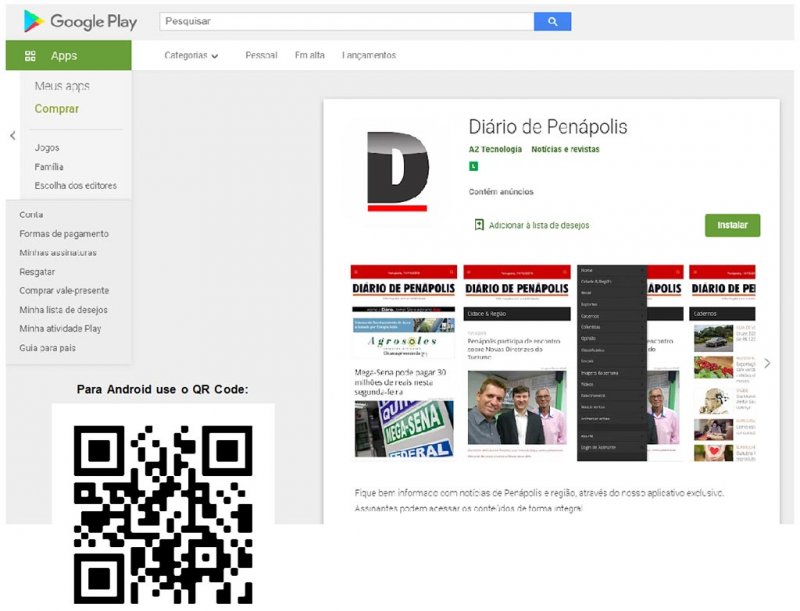Open Minhas assinaturas
Viewport: 800px width, 611px height.
[x=58, y=252]
